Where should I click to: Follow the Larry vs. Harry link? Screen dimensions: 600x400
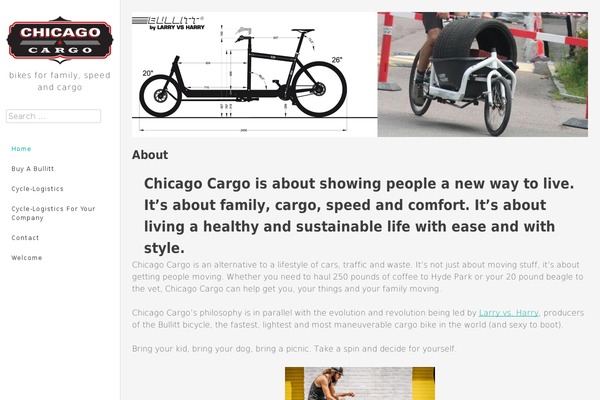pyautogui.click(x=509, y=313)
